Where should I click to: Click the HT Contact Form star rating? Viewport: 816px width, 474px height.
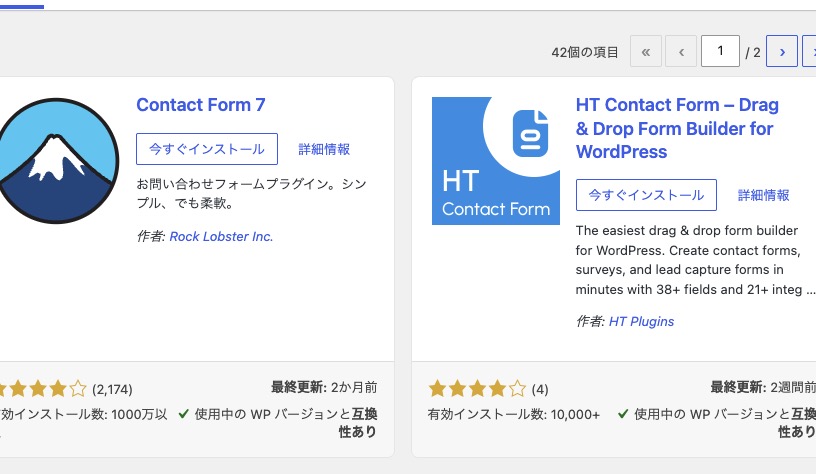(x=477, y=389)
